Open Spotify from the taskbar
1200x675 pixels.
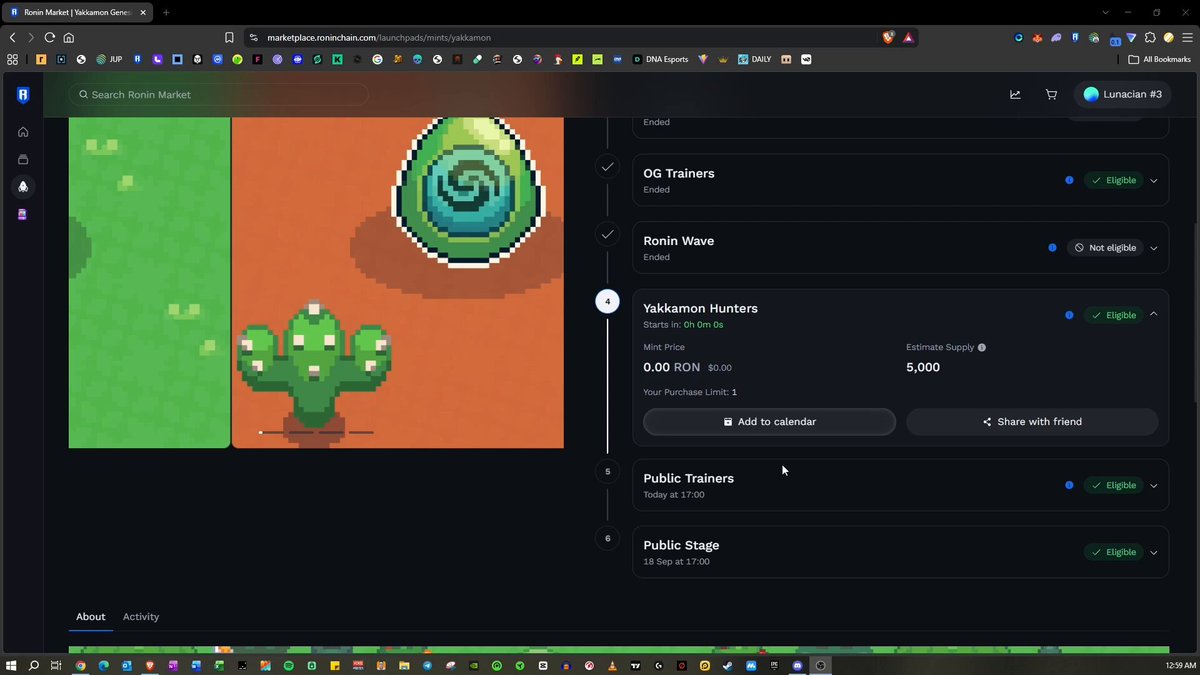[x=288, y=665]
